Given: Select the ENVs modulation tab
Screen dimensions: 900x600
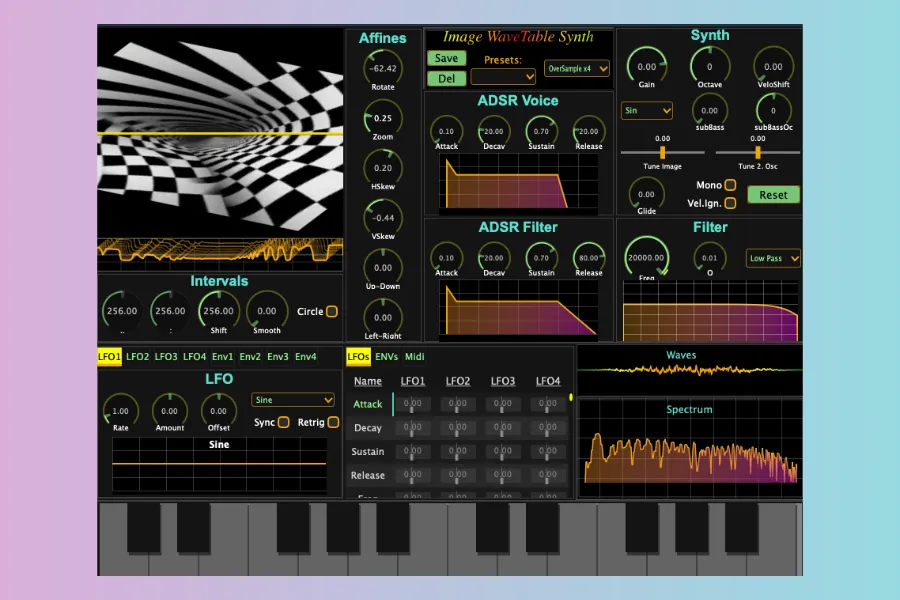Looking at the screenshot, I should pyautogui.click(x=386, y=356).
